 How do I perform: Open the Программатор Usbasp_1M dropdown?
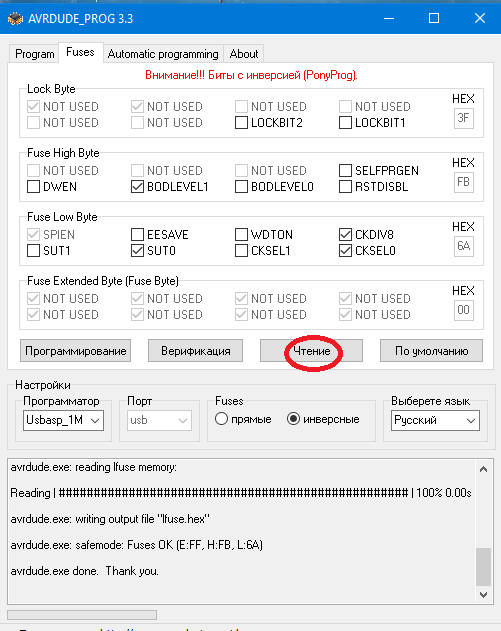tap(63, 421)
